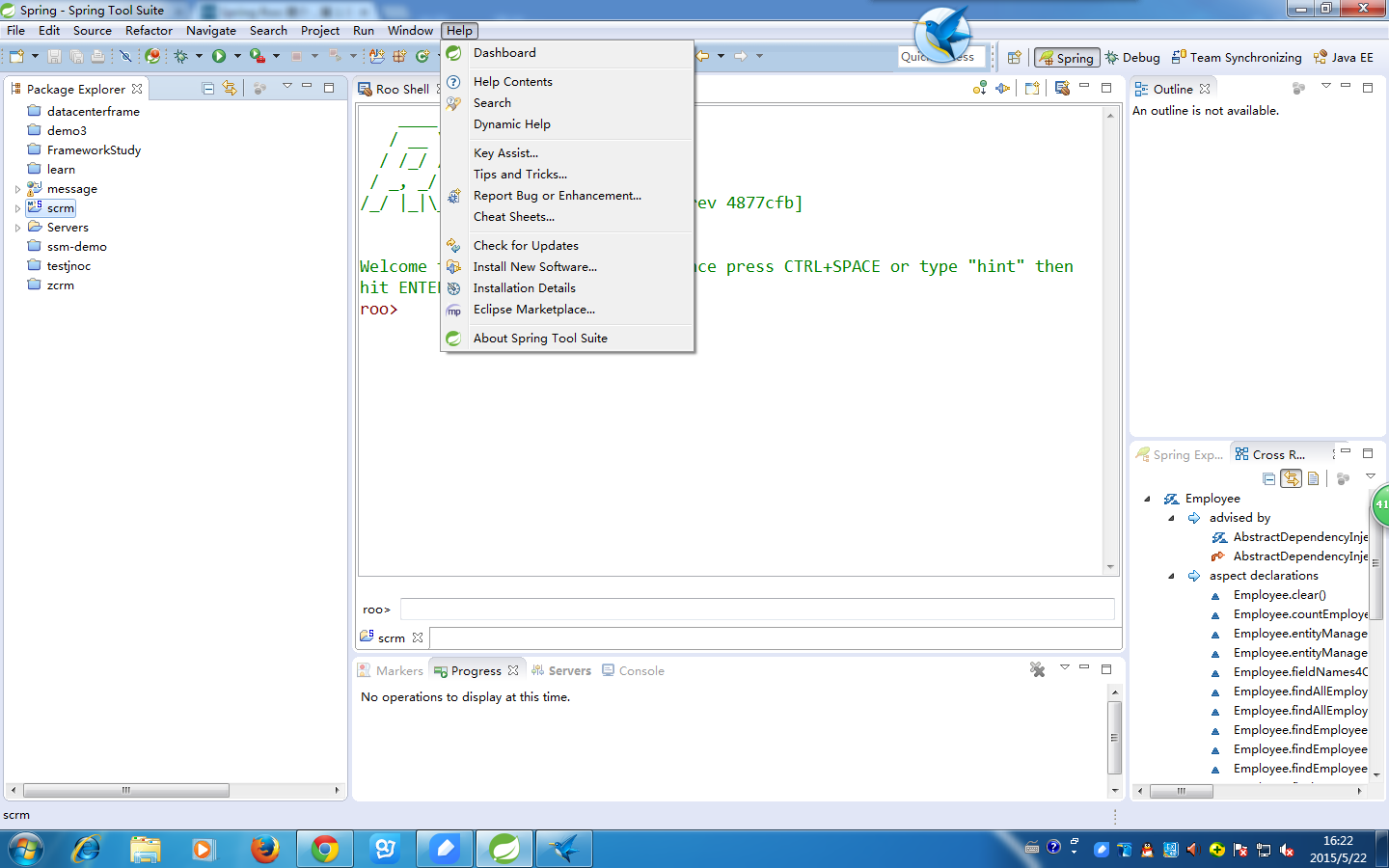Click the New AspectJ project toolbar icon
This screenshot has width=1389, height=868.
(377, 56)
